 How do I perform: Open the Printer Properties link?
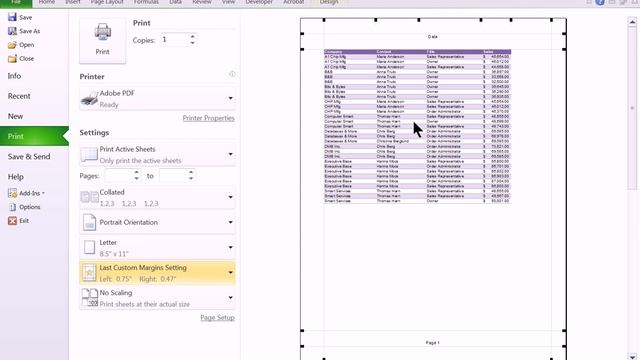pos(208,118)
